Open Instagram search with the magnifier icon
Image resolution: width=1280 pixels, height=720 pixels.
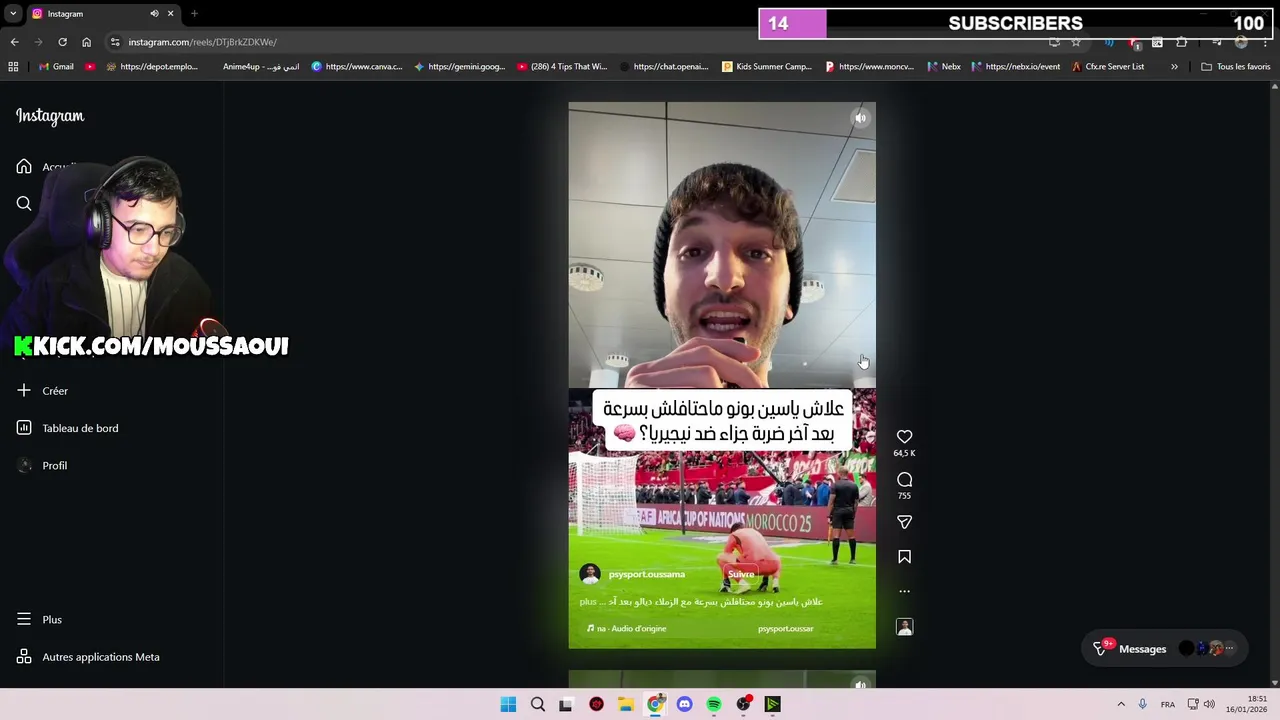click(x=24, y=203)
